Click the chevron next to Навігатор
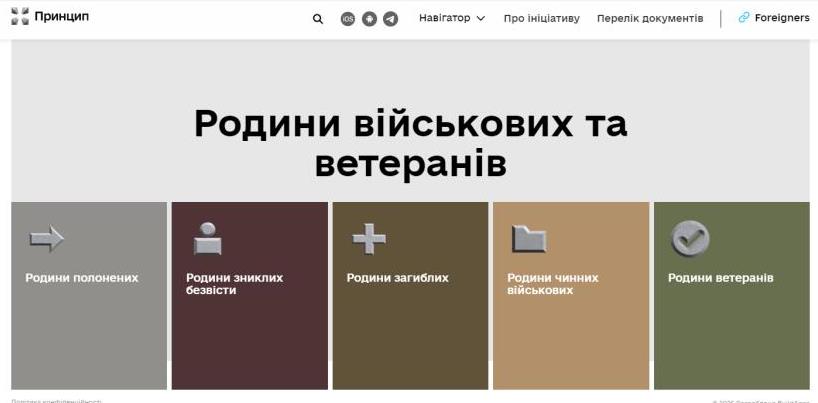Image resolution: width=818 pixels, height=403 pixels. [x=481, y=18]
